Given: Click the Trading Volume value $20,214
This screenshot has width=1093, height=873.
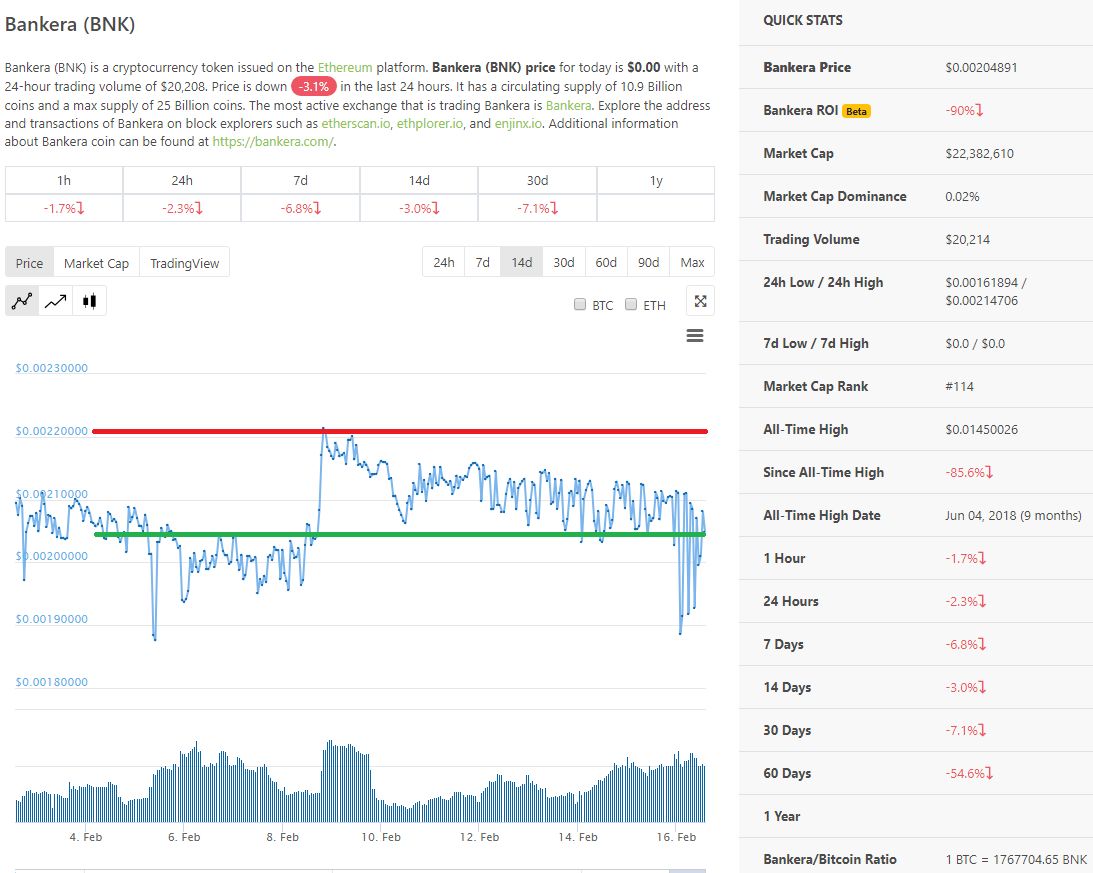Looking at the screenshot, I should [x=968, y=240].
